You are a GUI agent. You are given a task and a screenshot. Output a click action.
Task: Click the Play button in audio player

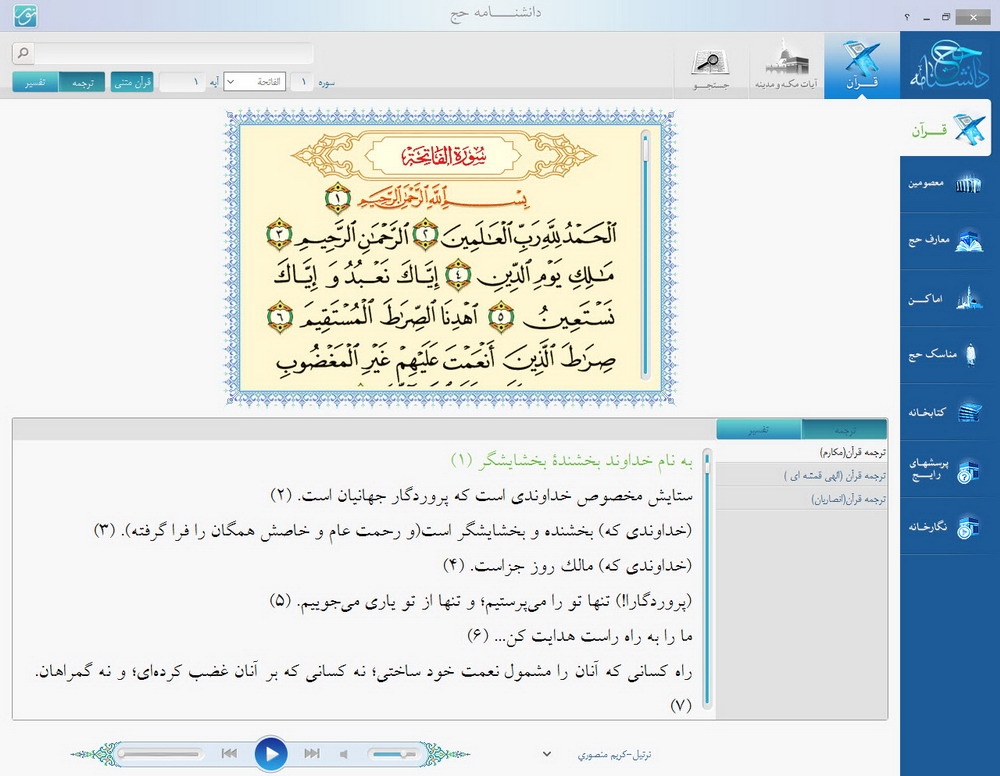[x=271, y=754]
